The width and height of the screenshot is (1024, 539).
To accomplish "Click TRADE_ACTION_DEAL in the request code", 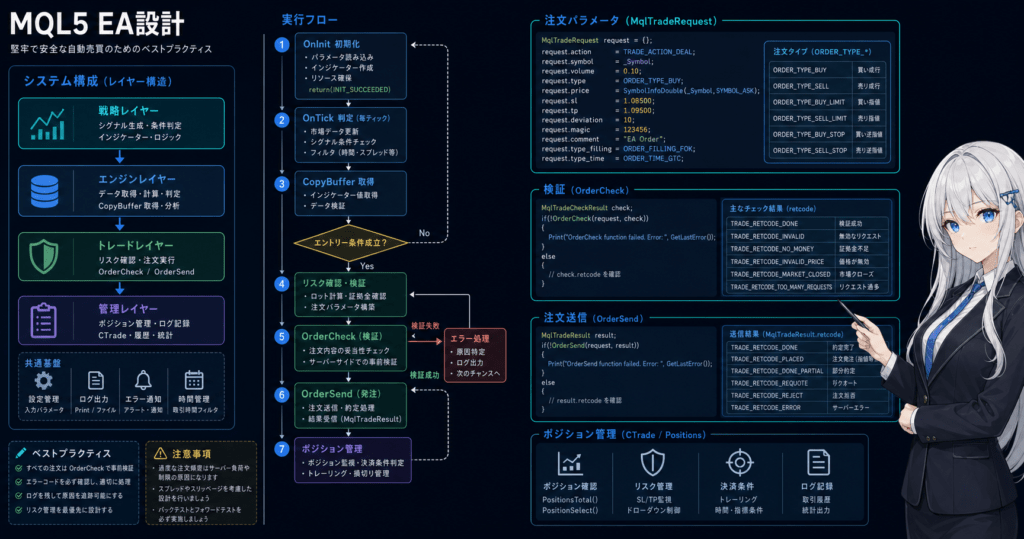I will (659, 52).
